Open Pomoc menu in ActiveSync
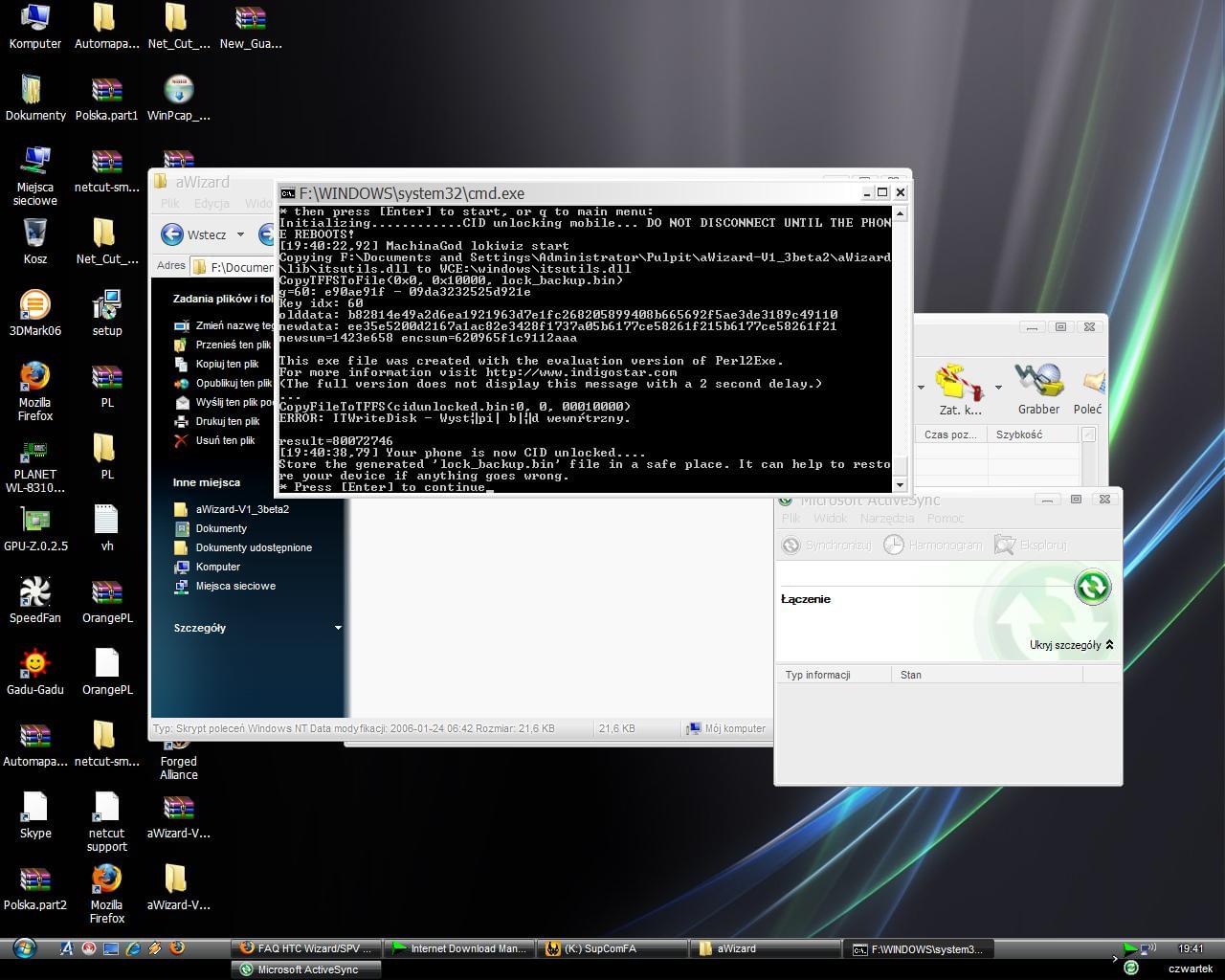Viewport: 1225px width, 980px height. point(946,518)
